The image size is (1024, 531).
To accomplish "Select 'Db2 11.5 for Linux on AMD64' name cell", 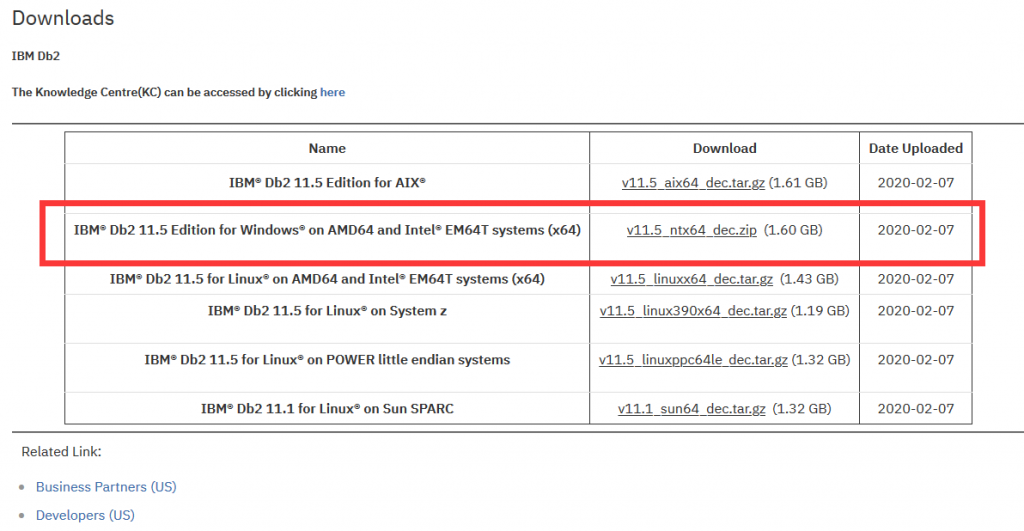I will [x=327, y=279].
